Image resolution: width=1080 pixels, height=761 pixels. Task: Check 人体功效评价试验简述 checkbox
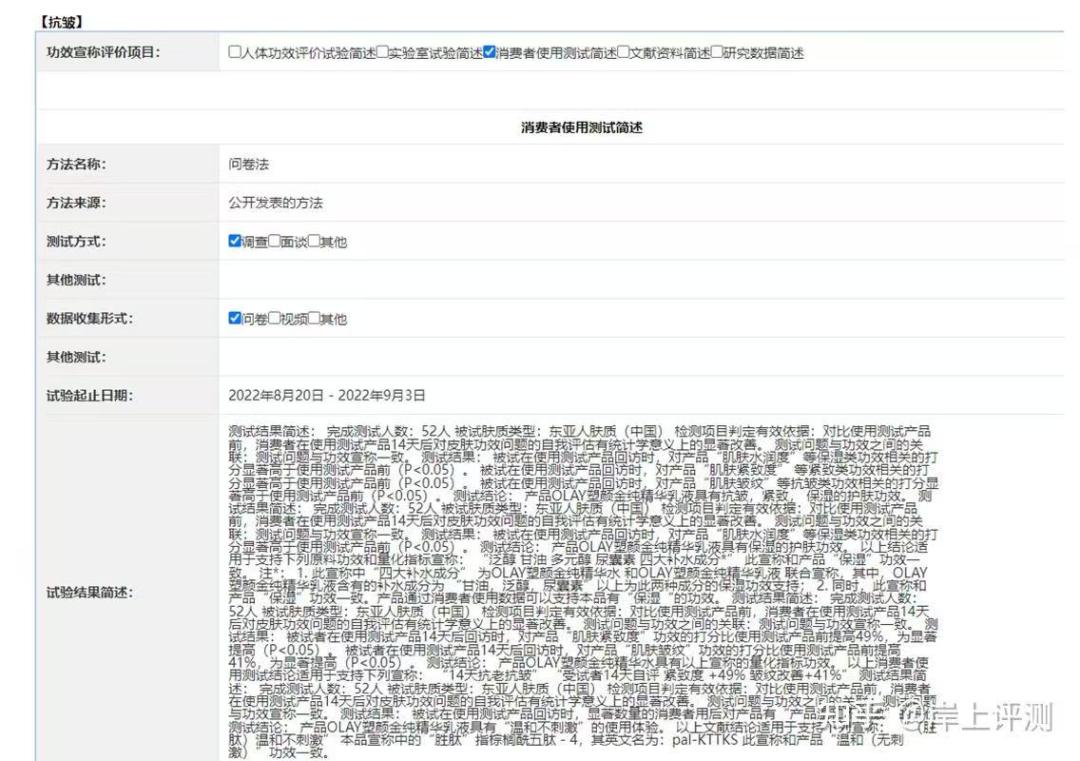click(234, 52)
